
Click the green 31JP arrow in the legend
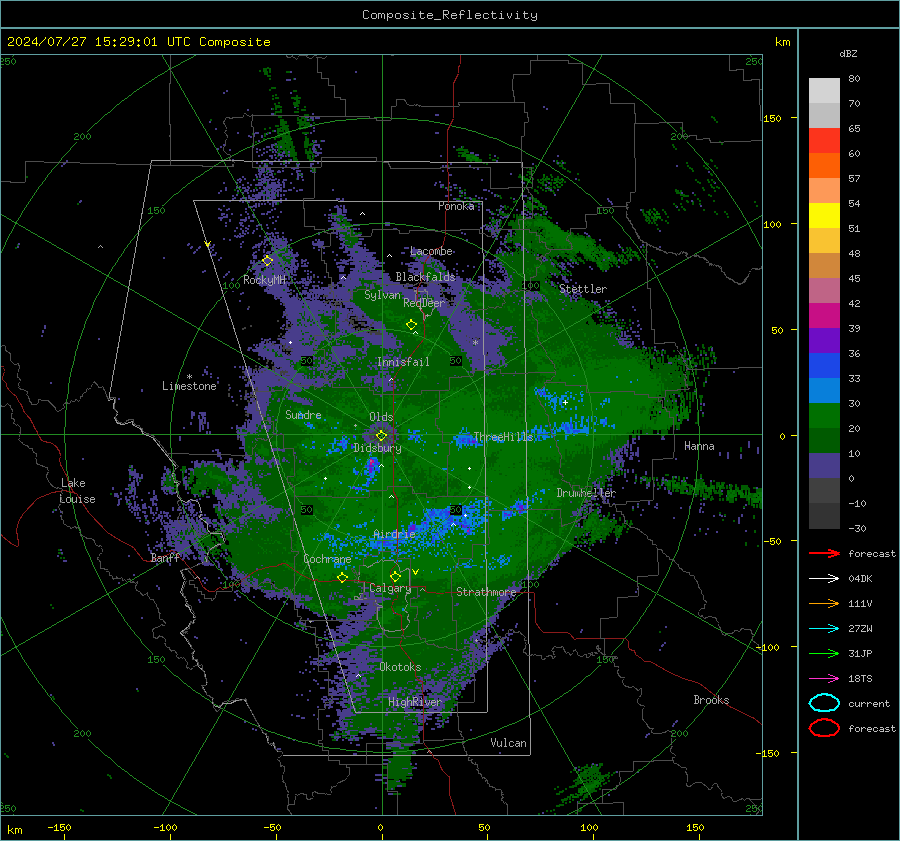point(824,653)
